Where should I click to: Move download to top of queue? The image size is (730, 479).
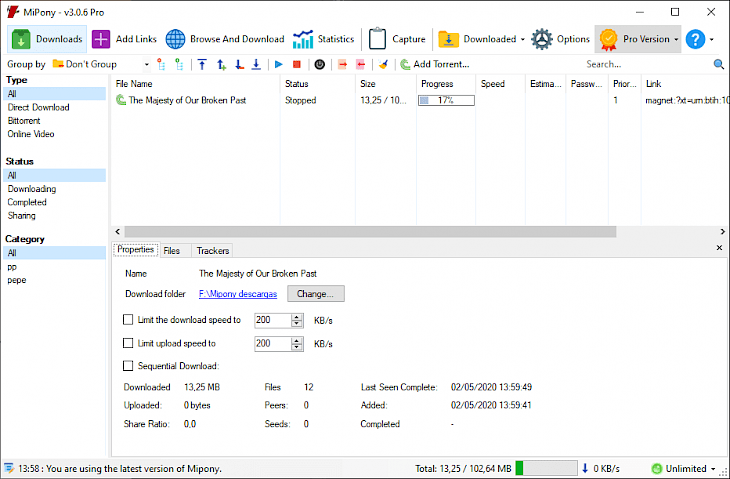coord(202,64)
